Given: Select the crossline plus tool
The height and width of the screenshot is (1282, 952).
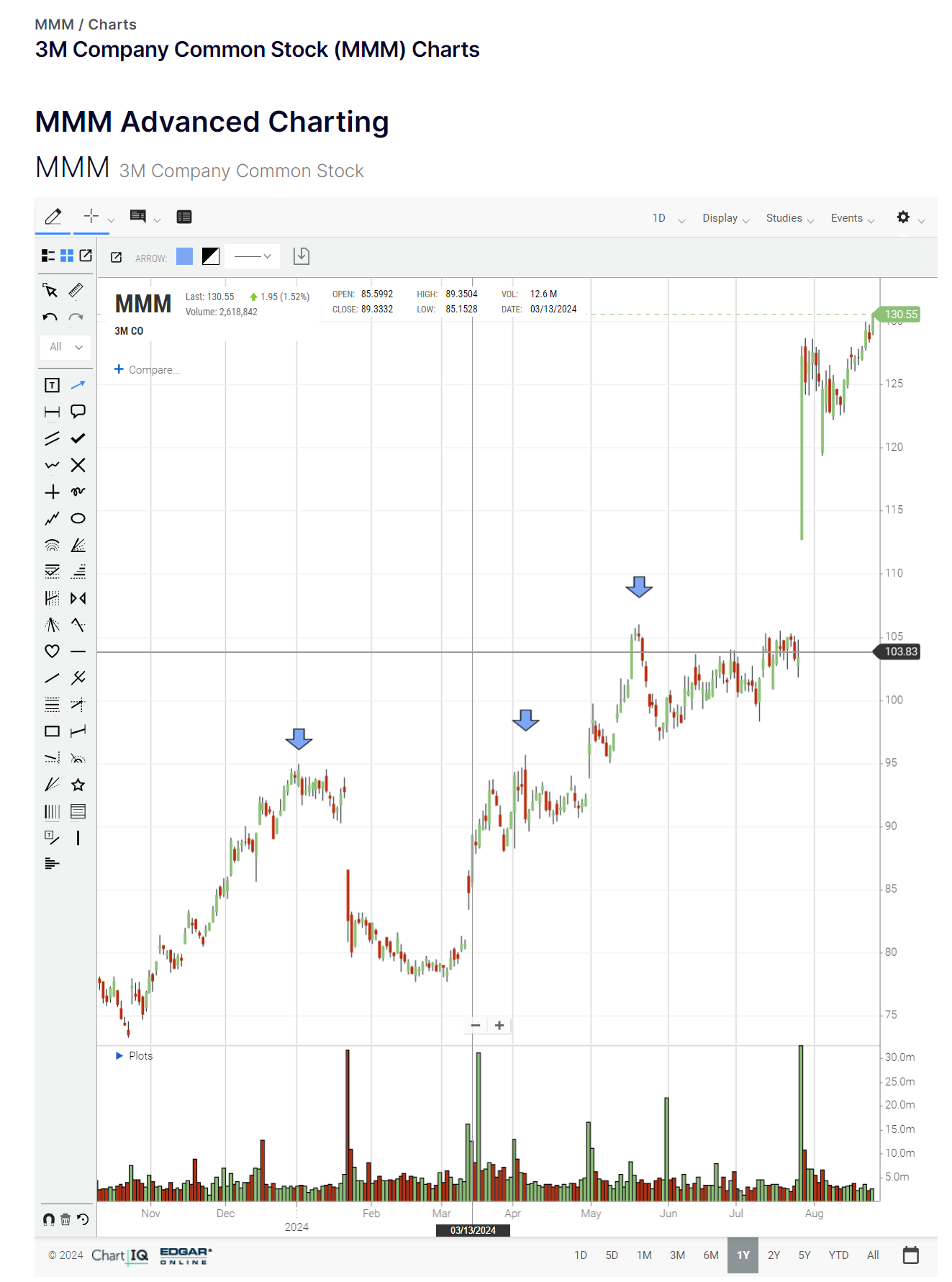Looking at the screenshot, I should coord(52,492).
